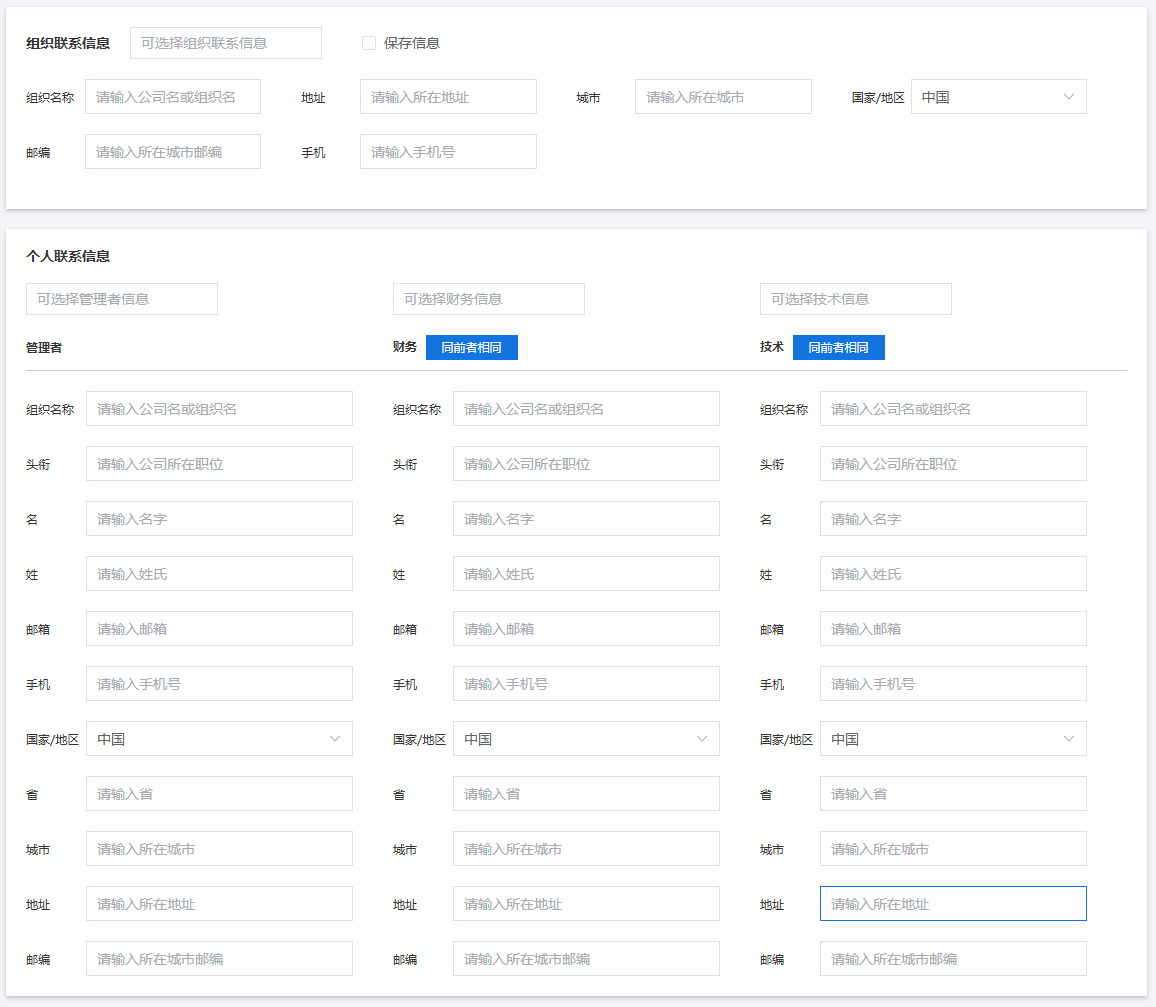Image resolution: width=1156 pixels, height=1007 pixels.
Task: Click 技术 名 input field
Action: click(x=953, y=519)
